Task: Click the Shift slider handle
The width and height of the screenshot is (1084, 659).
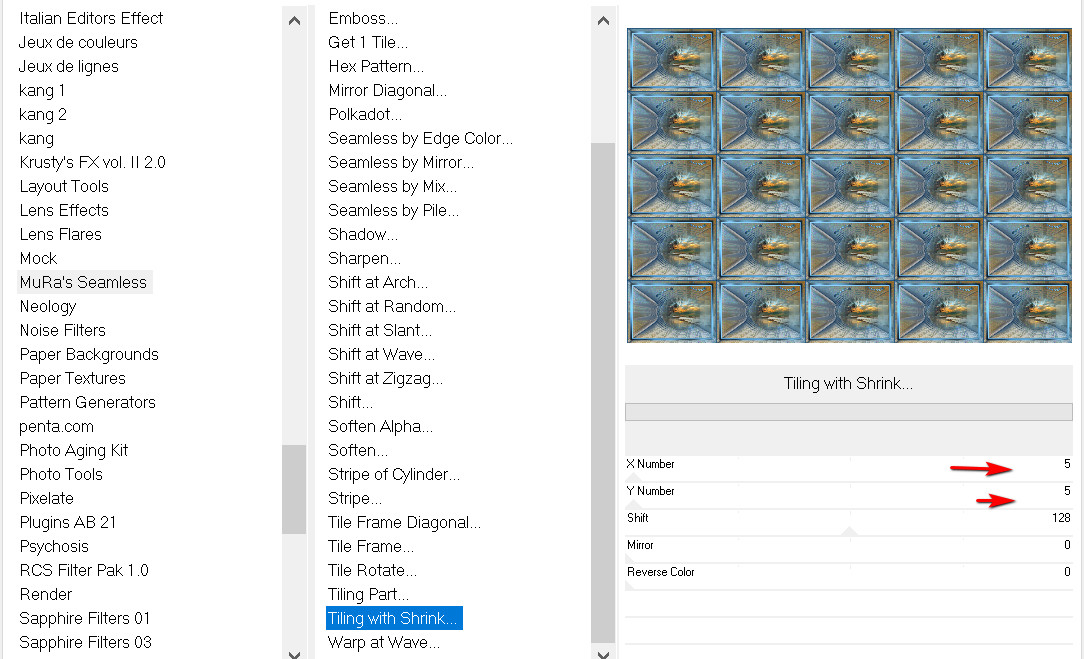Action: (848, 531)
